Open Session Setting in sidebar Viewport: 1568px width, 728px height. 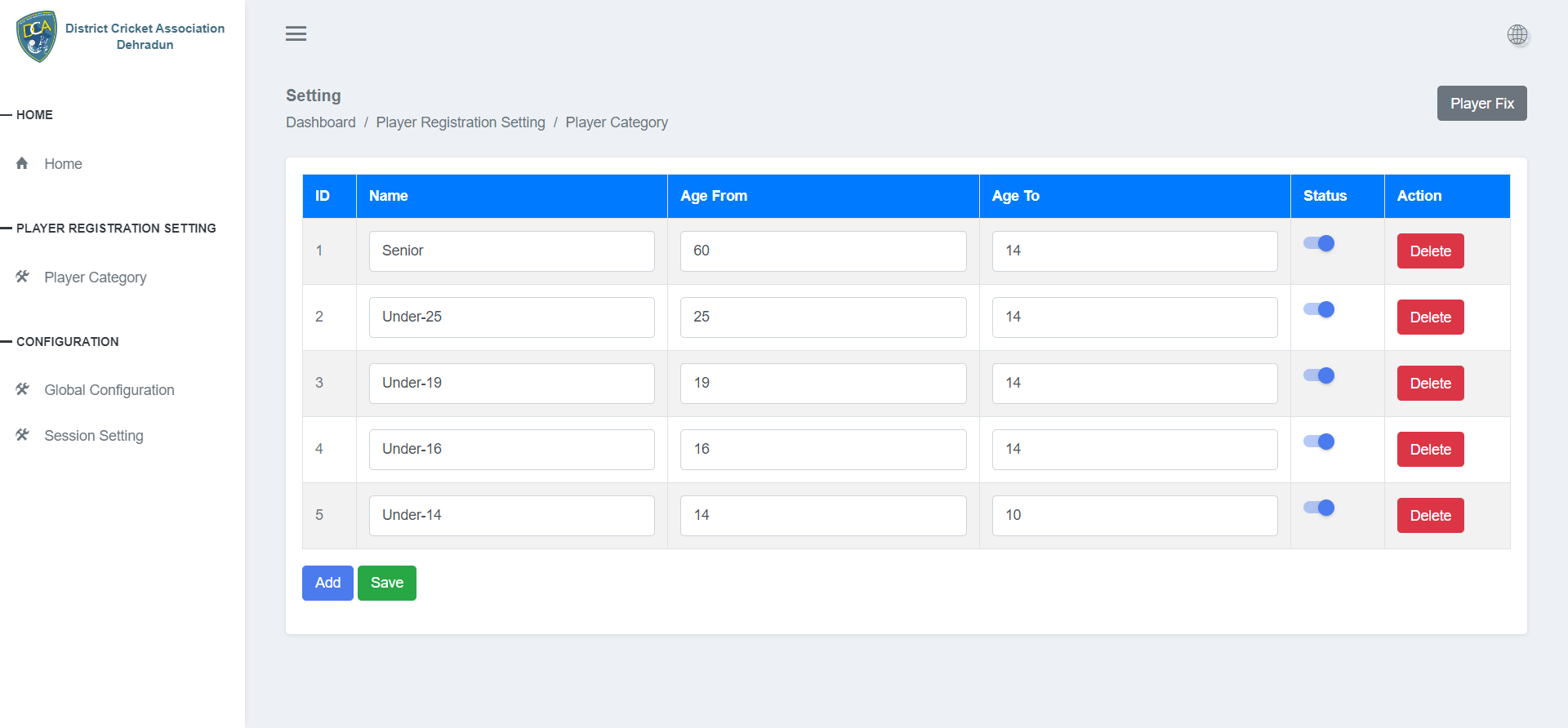[x=93, y=436]
